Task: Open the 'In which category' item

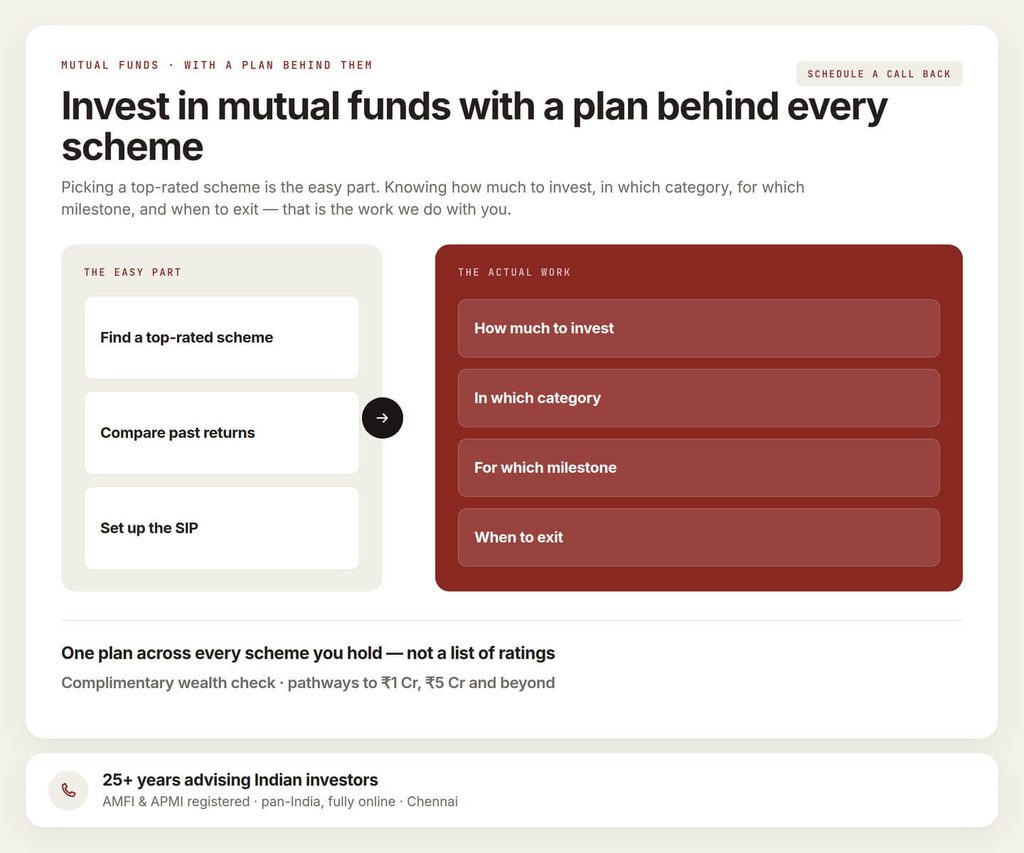Action: (x=699, y=398)
